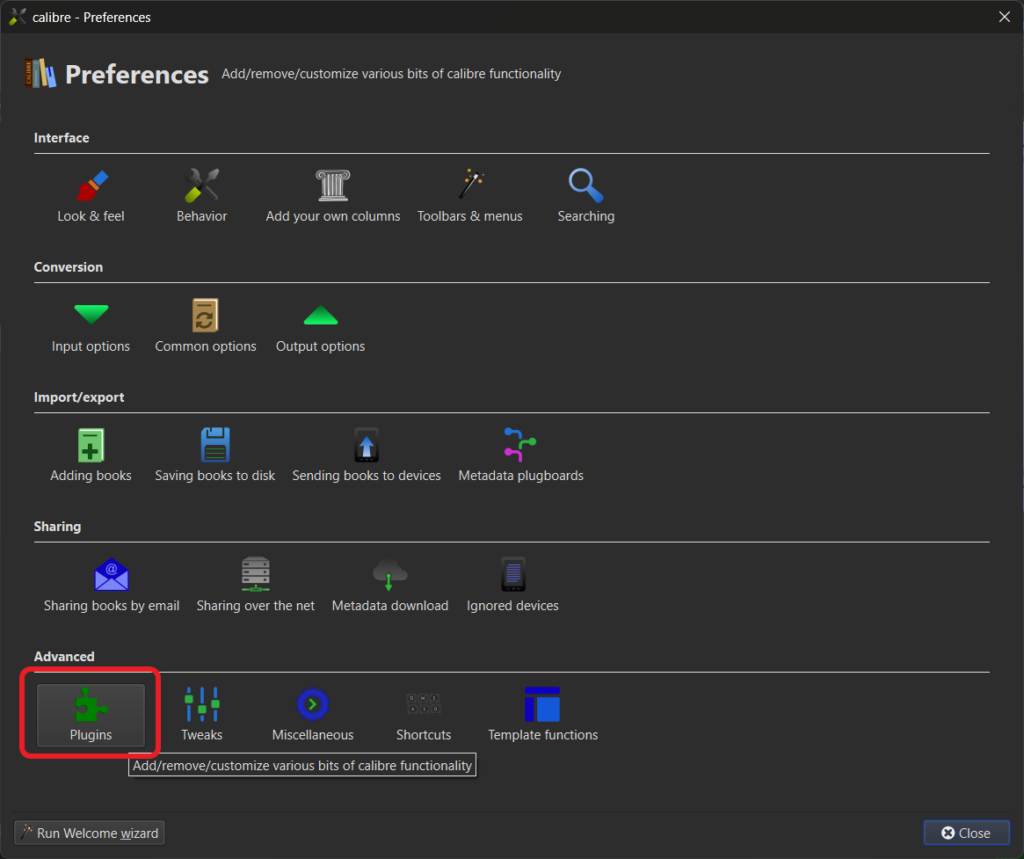Open Input options for conversion
The image size is (1024, 859).
[91, 326]
